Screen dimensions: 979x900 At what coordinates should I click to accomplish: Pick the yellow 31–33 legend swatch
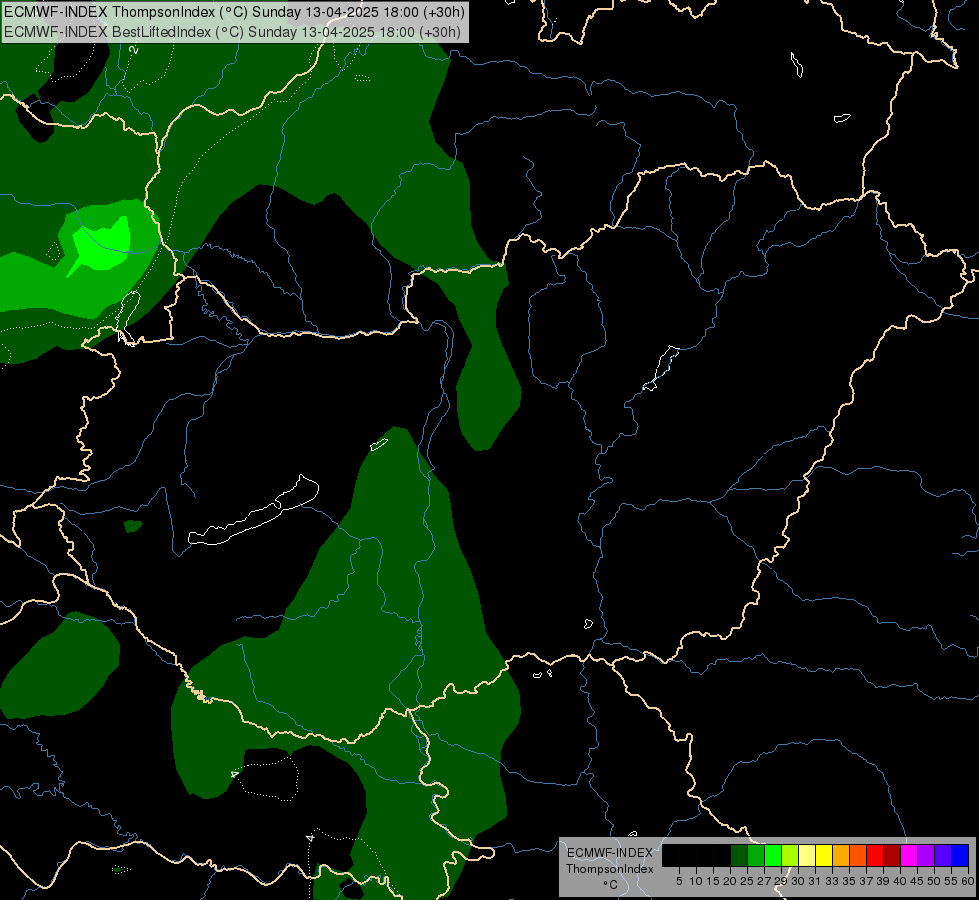click(x=824, y=855)
